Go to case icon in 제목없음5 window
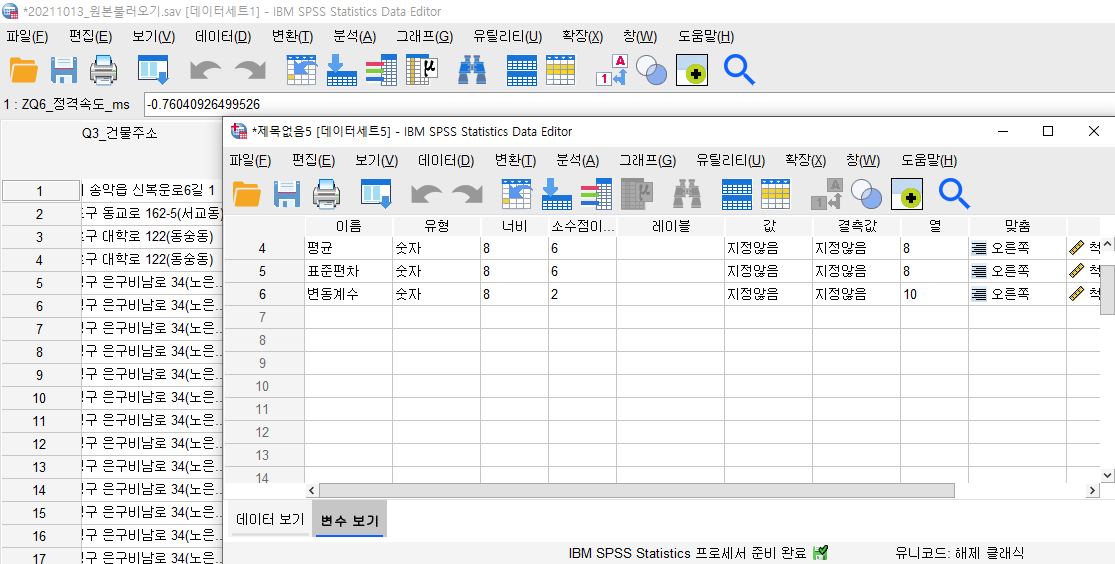The height and width of the screenshot is (564, 1115). (x=517, y=193)
